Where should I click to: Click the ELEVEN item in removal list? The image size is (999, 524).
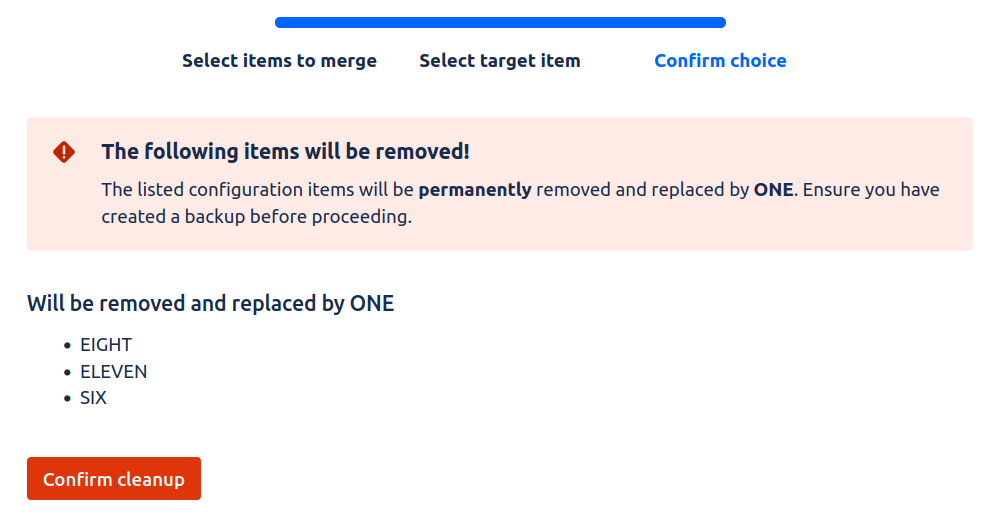(x=114, y=372)
